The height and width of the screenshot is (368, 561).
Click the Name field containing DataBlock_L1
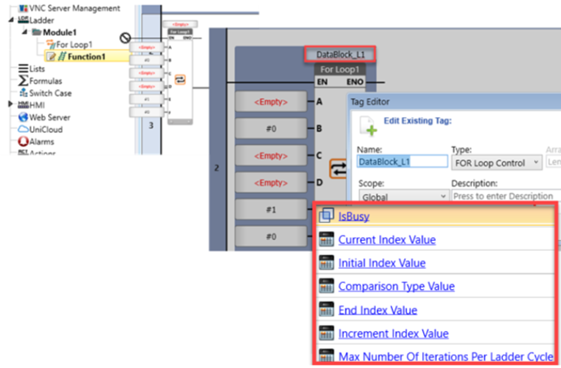pyautogui.click(x=402, y=162)
